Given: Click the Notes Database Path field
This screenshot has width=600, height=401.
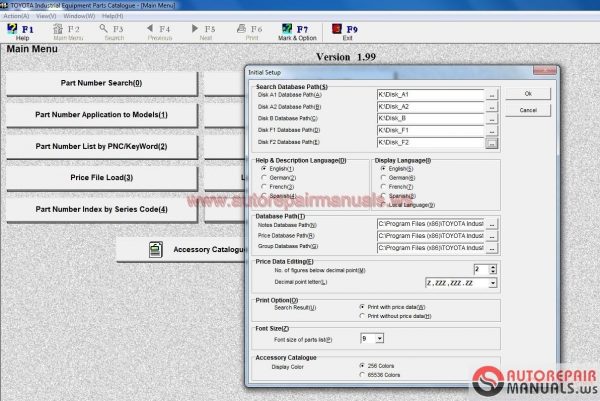Looking at the screenshot, I should tap(431, 224).
